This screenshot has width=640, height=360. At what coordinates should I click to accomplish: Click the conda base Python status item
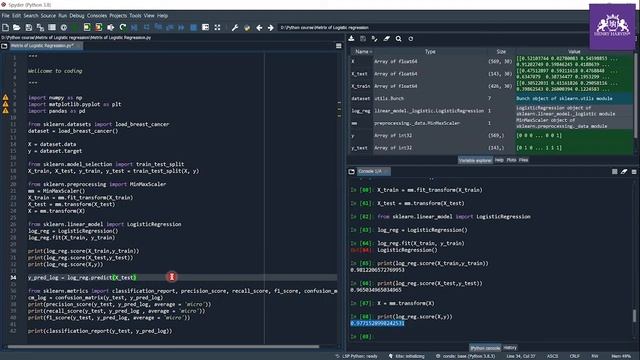pos(465,356)
